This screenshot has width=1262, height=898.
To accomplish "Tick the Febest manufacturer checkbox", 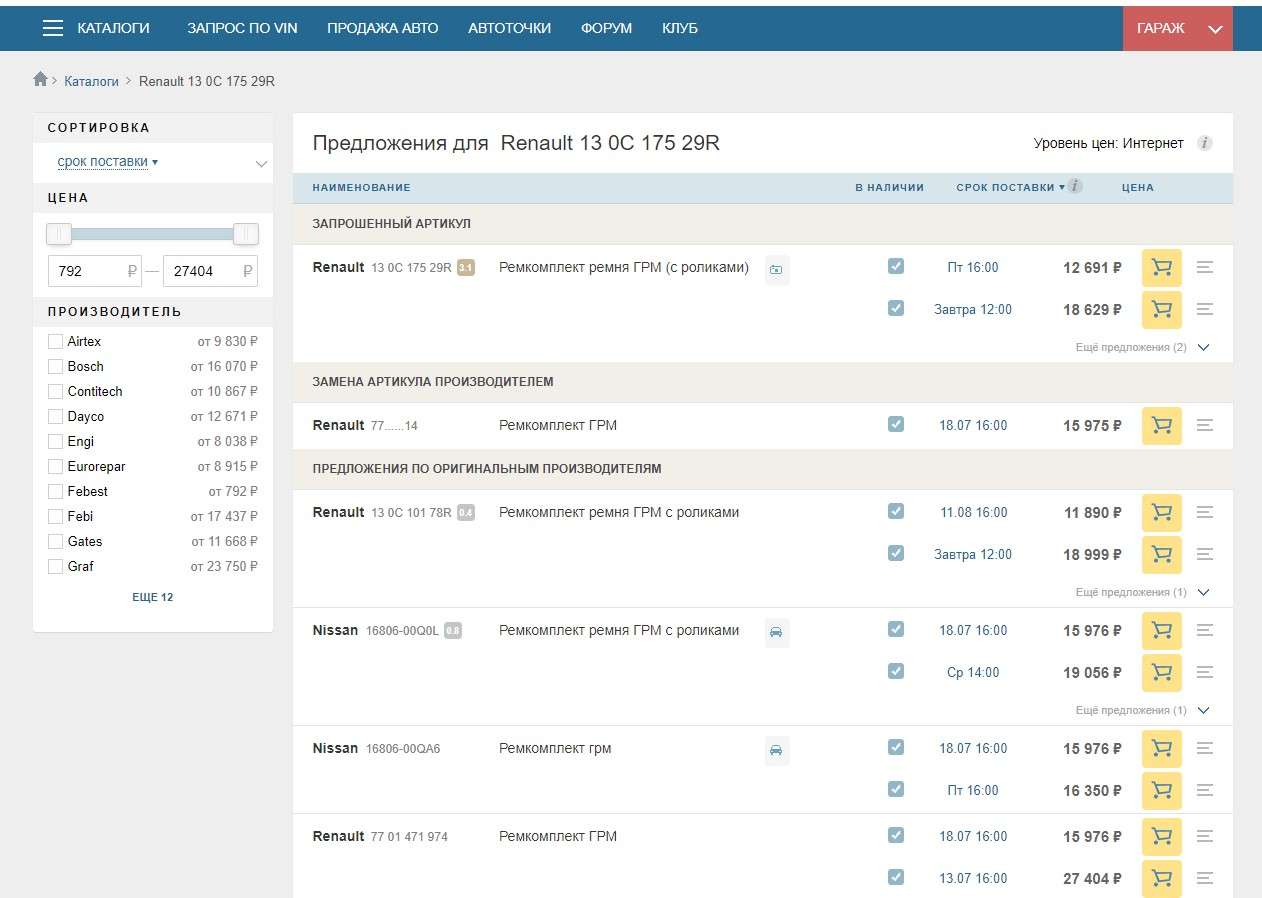I will tap(56, 492).
